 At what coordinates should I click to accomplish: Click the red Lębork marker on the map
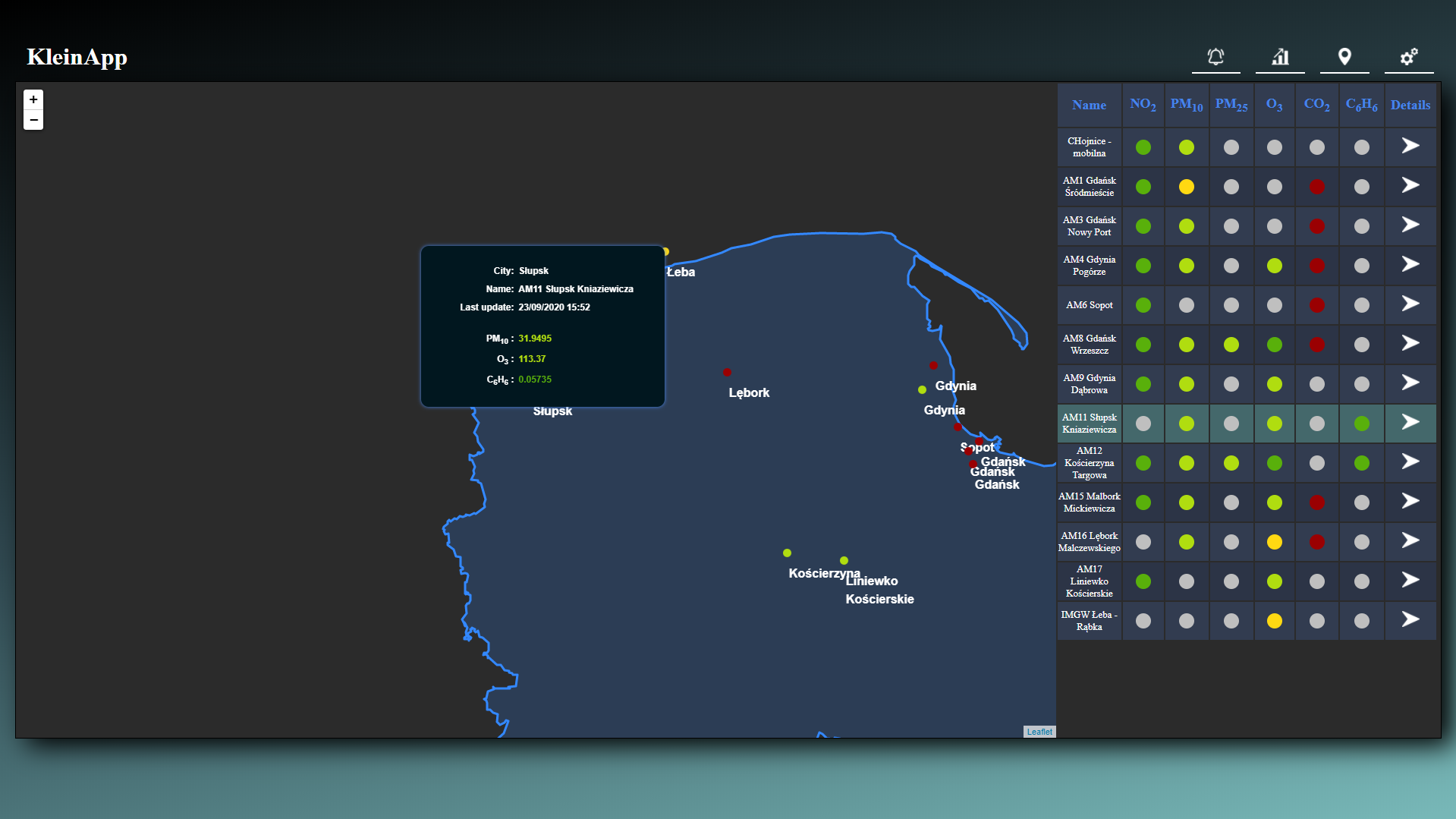coord(727,372)
